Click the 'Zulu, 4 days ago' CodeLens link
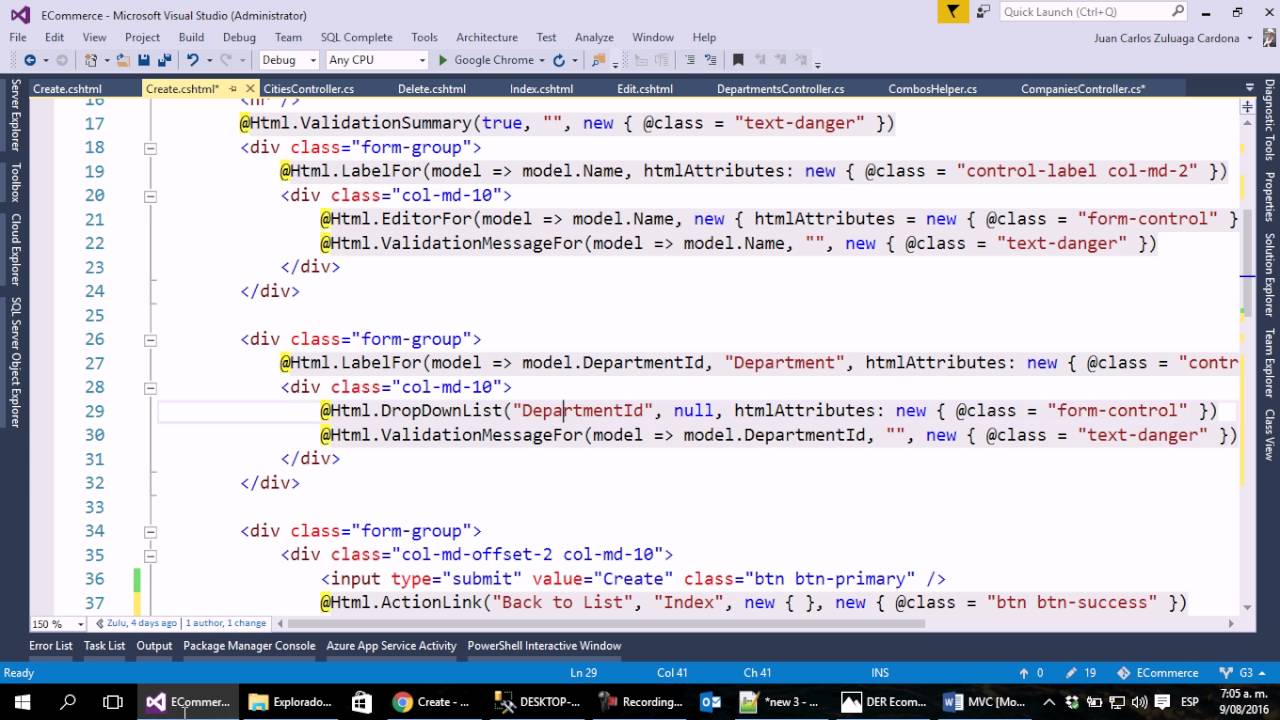 pyautogui.click(x=141, y=623)
